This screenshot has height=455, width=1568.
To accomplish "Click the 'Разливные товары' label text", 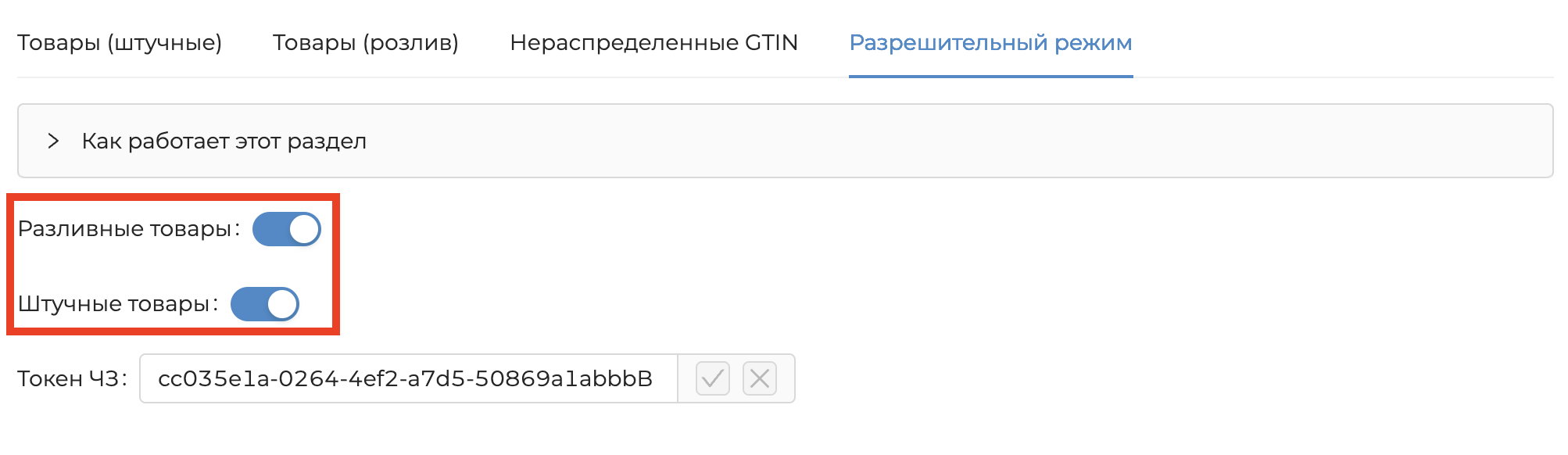I will point(125,229).
